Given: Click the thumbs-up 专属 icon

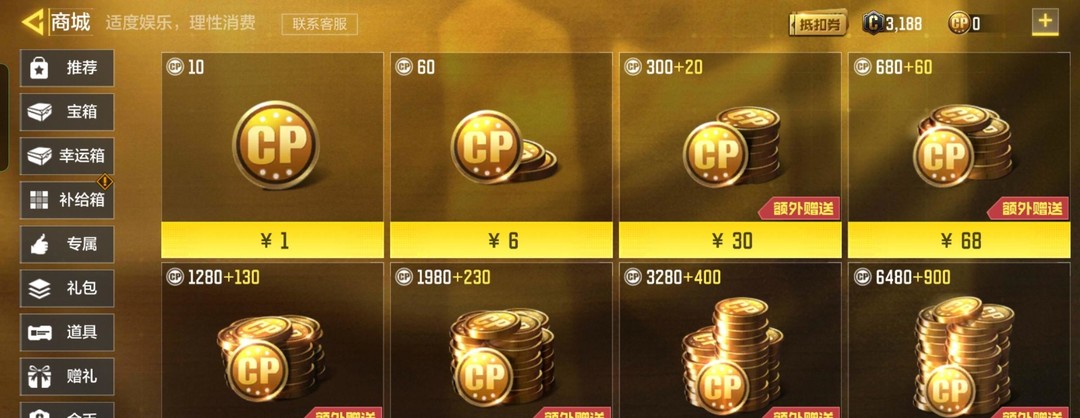Looking at the screenshot, I should coord(39,244).
